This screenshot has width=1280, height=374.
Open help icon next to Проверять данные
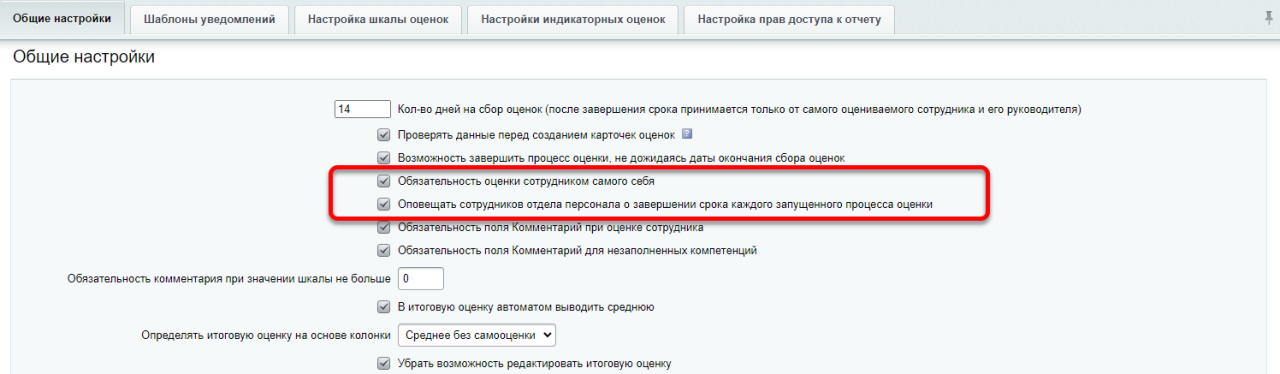687,134
